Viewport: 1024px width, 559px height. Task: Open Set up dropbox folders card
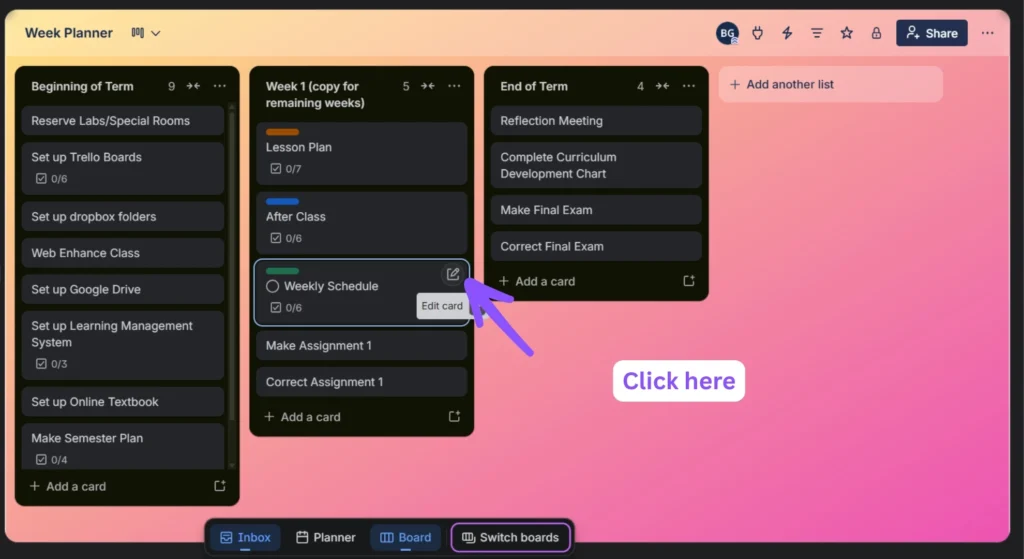123,217
